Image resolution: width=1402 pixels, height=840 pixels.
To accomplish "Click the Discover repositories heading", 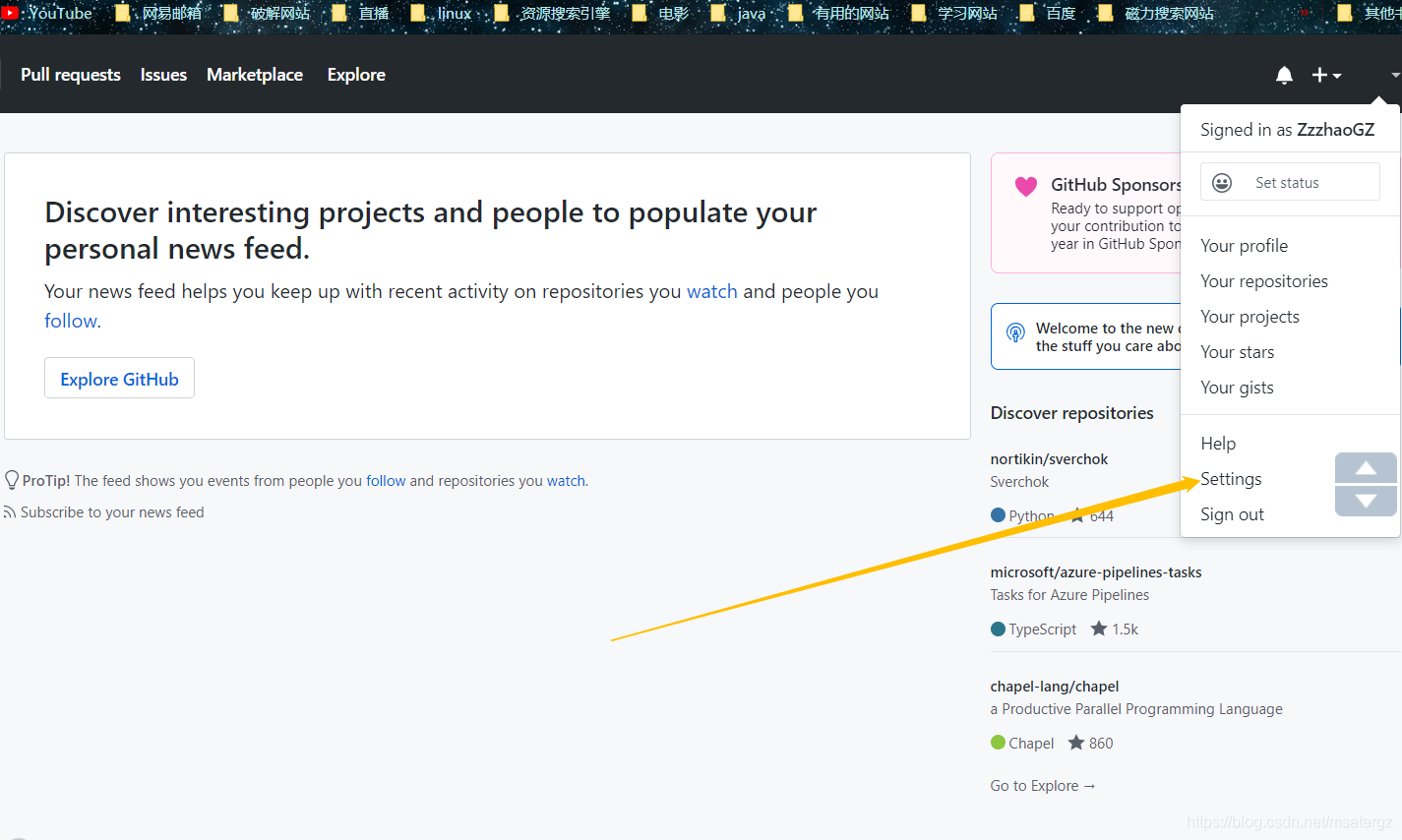I will tap(1072, 413).
